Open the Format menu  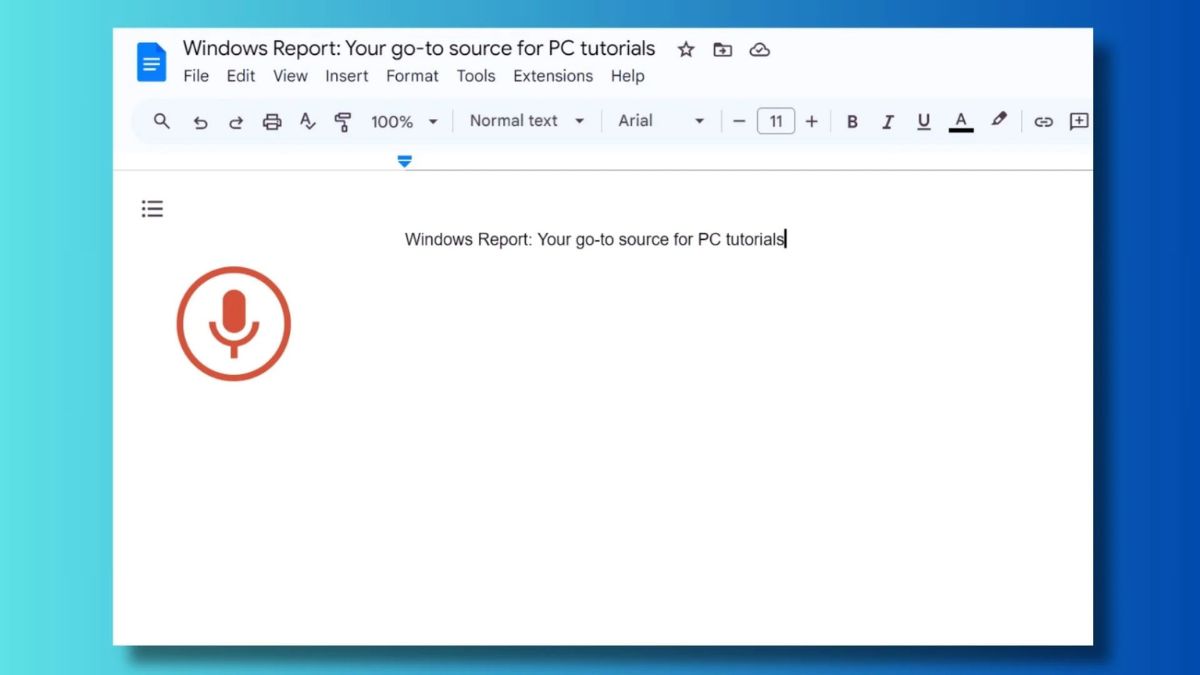click(412, 76)
